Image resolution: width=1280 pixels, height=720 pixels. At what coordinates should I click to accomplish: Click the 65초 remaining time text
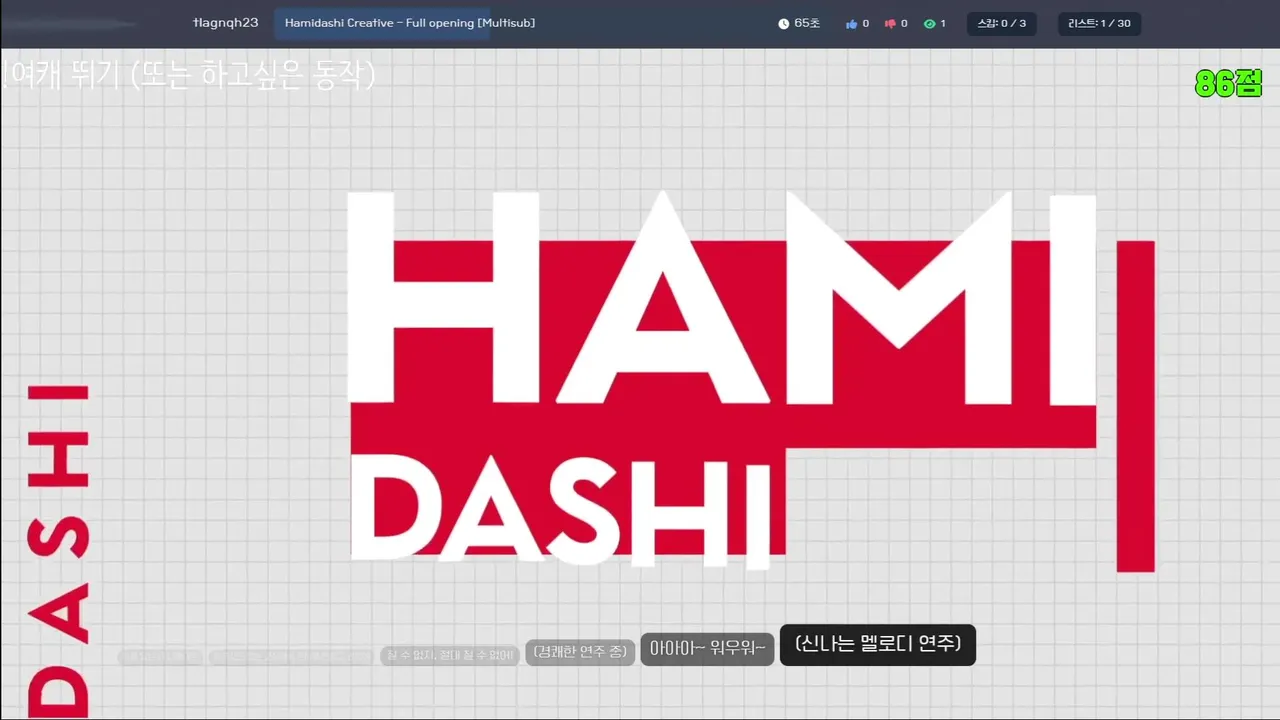[x=807, y=23]
